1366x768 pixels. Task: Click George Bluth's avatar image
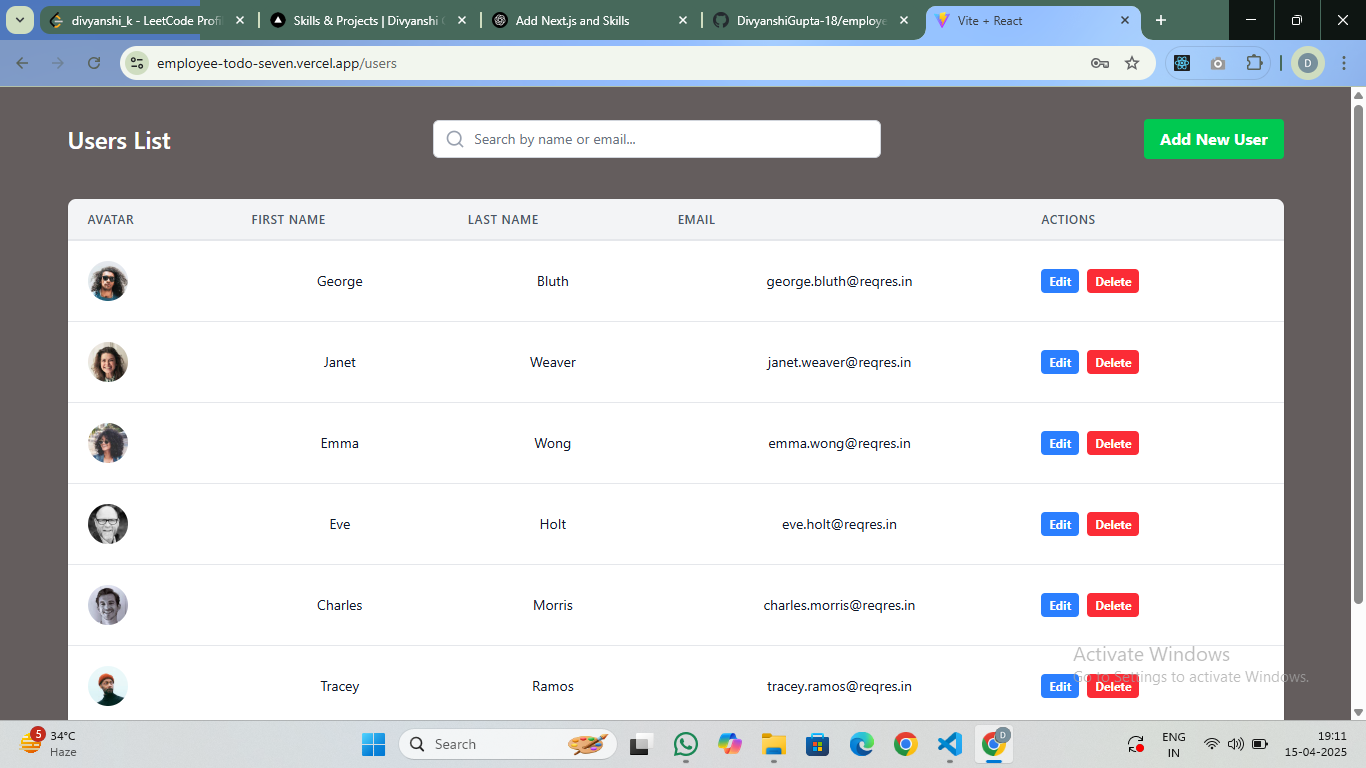(x=108, y=281)
